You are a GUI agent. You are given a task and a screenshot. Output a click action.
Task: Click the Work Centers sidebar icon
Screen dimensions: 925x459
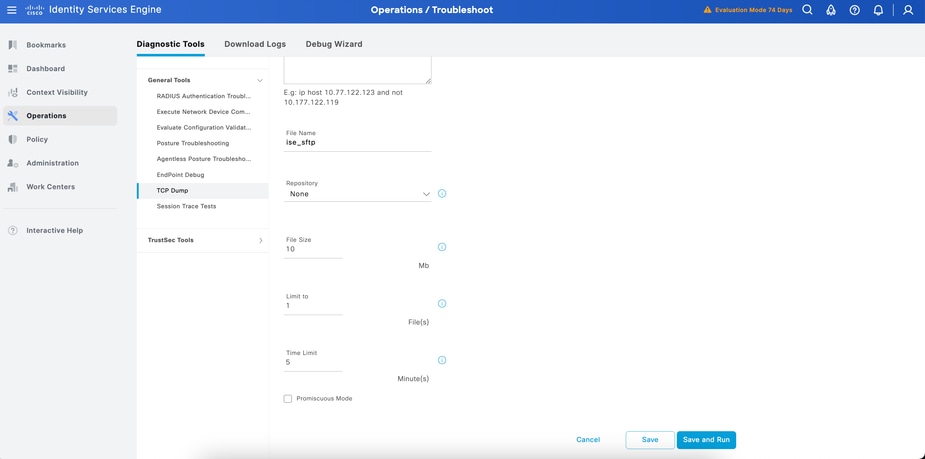(12, 186)
